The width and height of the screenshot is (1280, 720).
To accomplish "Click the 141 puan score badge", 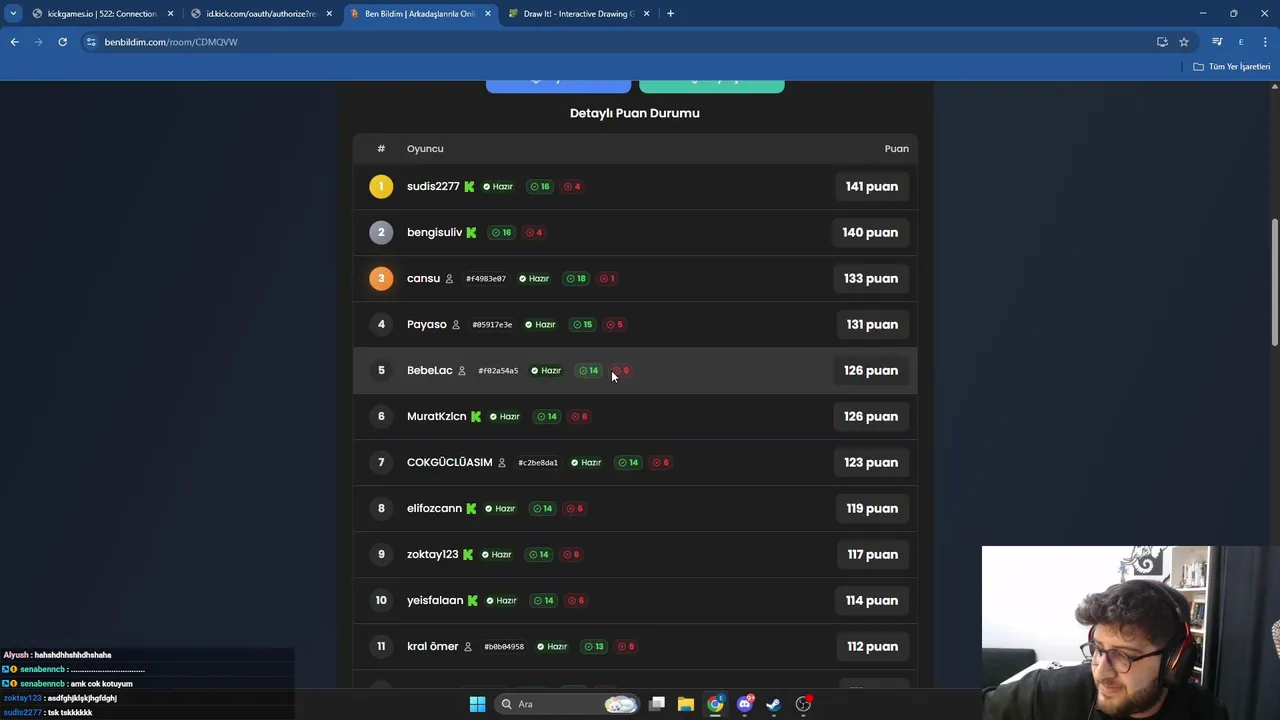I will tap(872, 186).
